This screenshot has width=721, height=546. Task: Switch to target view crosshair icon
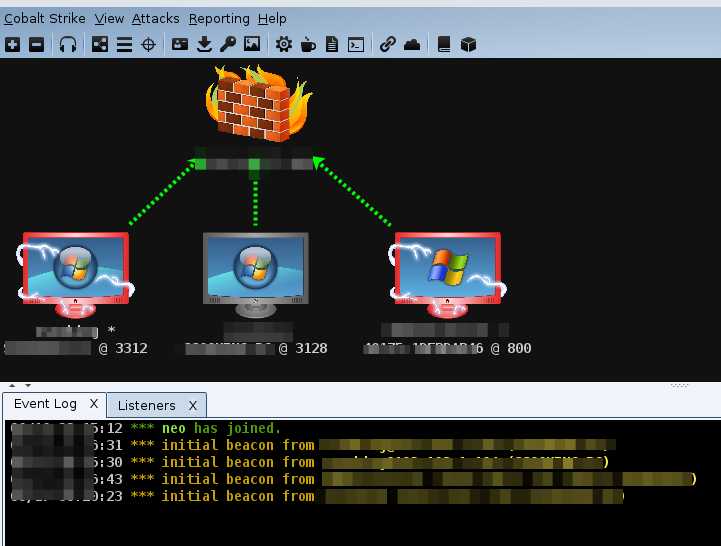click(x=148, y=45)
